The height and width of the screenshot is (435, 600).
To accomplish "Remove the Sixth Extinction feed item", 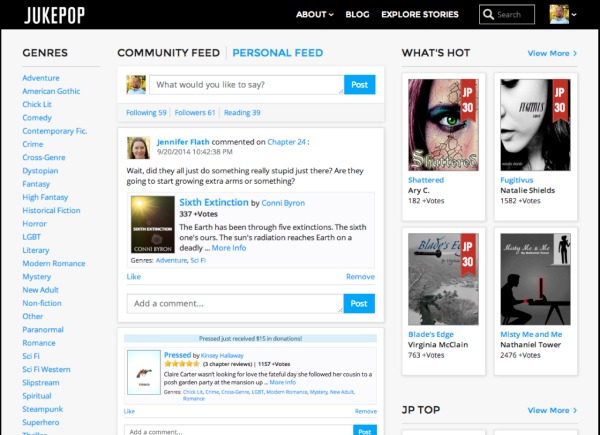I will 360,277.
